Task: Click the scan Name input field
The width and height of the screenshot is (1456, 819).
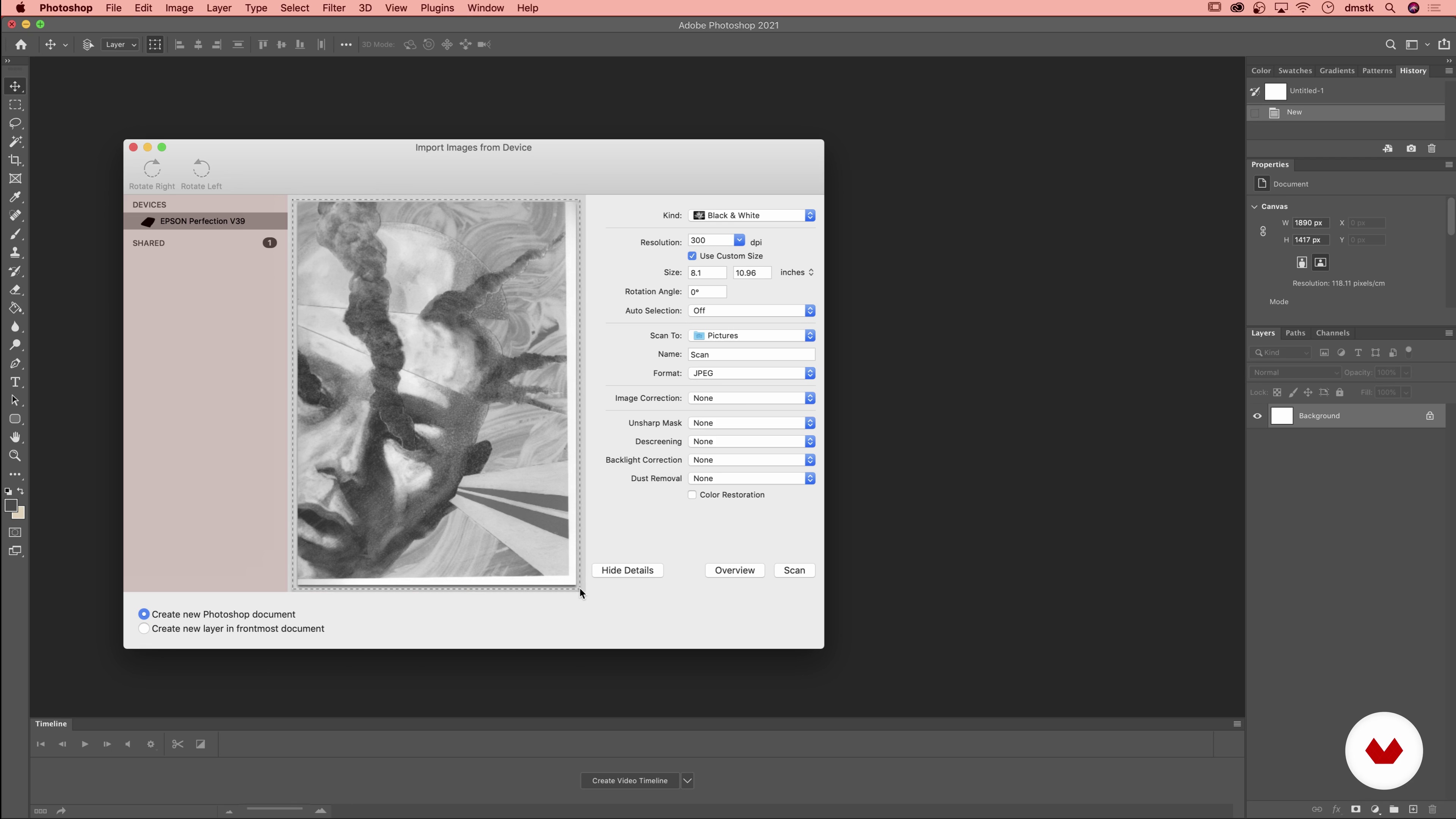Action: pos(752,355)
